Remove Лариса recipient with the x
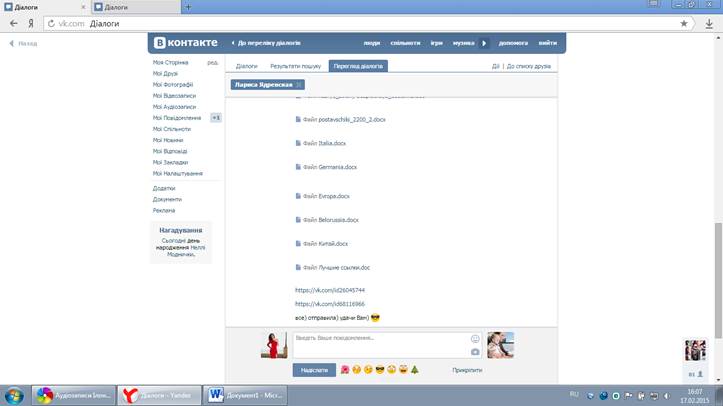Image resolution: width=723 pixels, height=406 pixels. [x=299, y=85]
